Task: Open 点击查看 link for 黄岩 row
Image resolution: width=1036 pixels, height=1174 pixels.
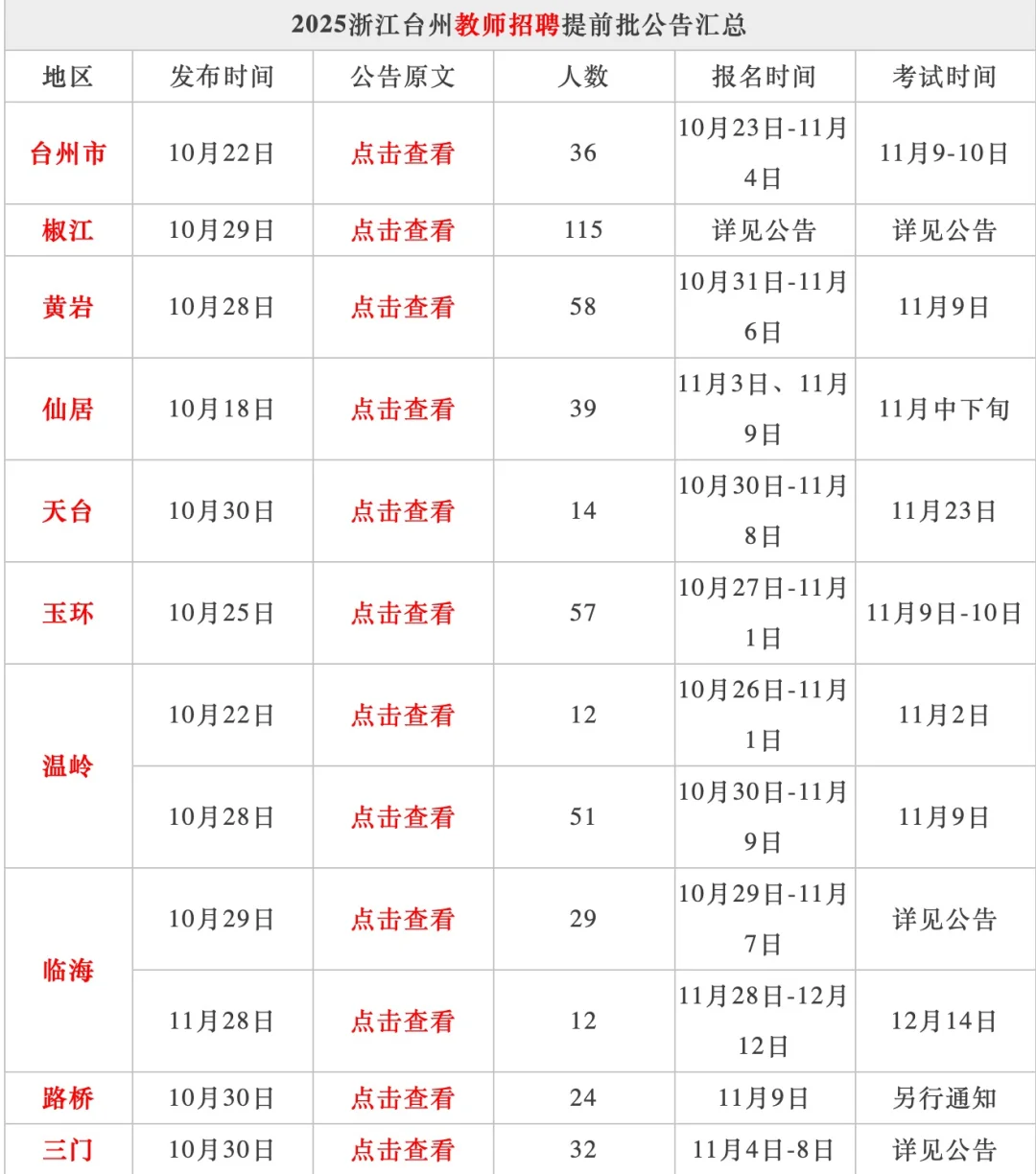Action: (403, 307)
